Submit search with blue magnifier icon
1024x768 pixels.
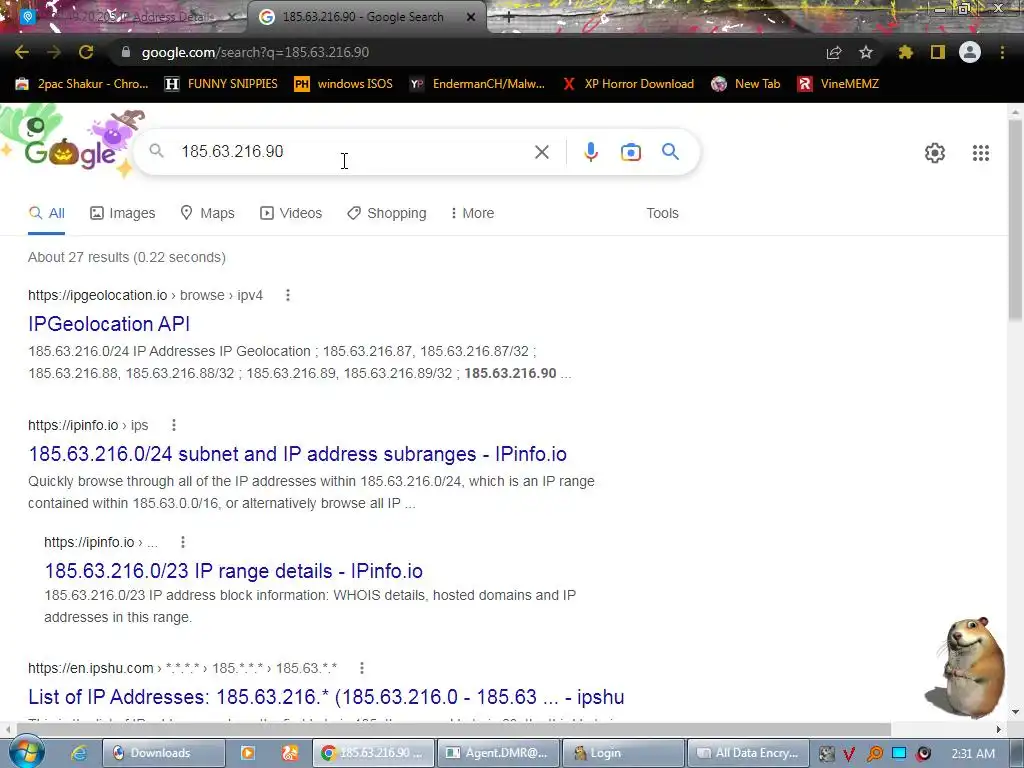pos(670,152)
